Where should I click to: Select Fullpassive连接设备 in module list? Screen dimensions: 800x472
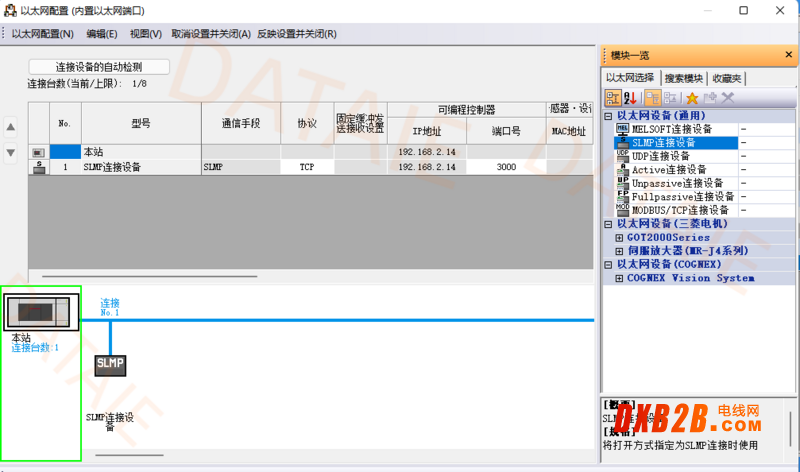coord(683,197)
